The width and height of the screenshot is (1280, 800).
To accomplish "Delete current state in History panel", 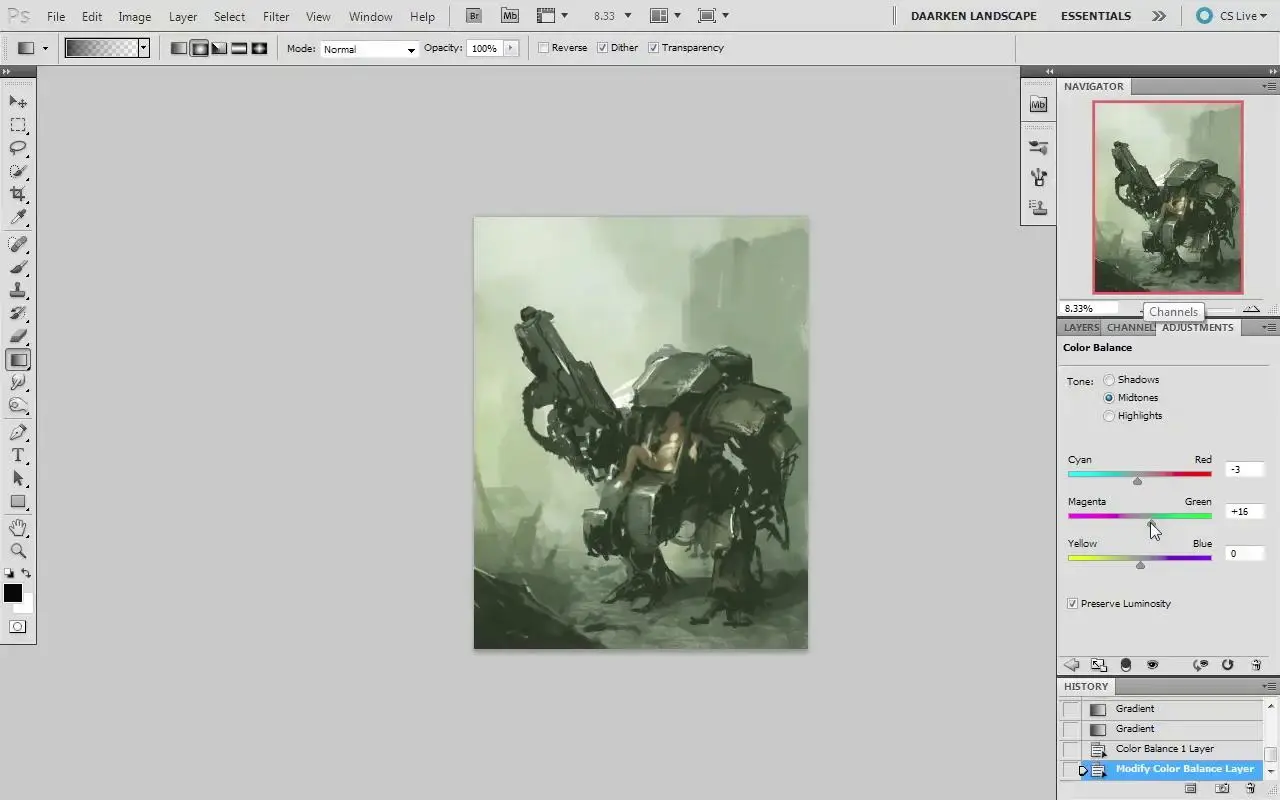I will point(1250,789).
